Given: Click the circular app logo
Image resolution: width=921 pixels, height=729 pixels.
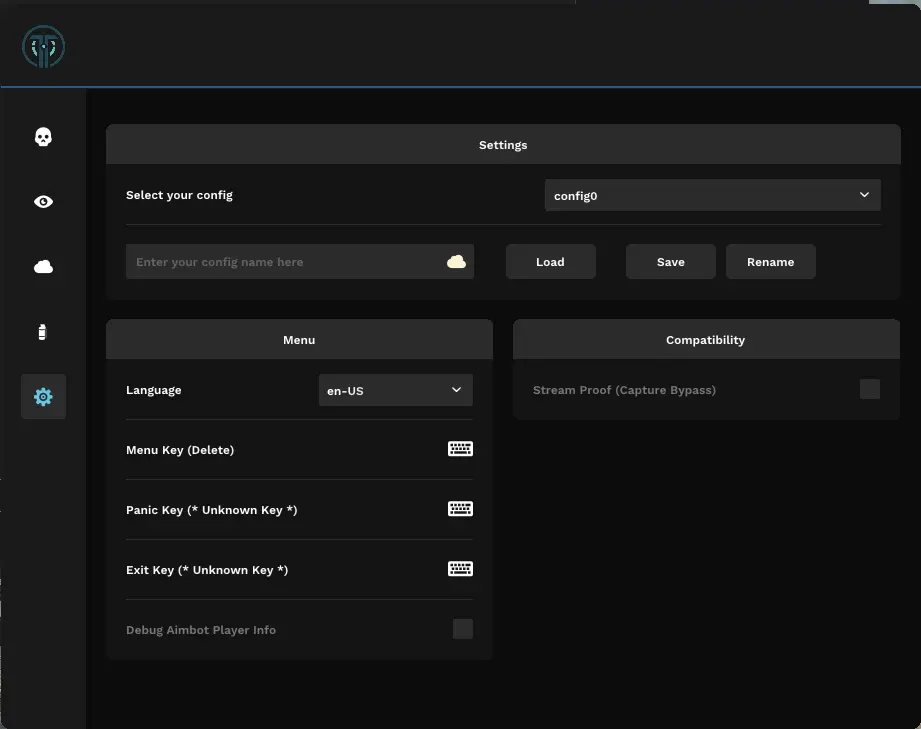Looking at the screenshot, I should [x=43, y=46].
